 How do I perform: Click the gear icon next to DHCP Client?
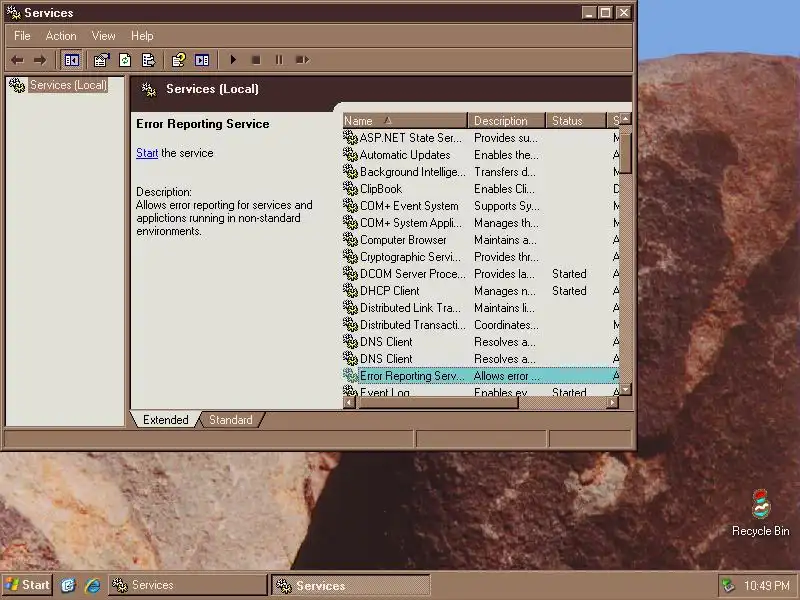(x=350, y=291)
